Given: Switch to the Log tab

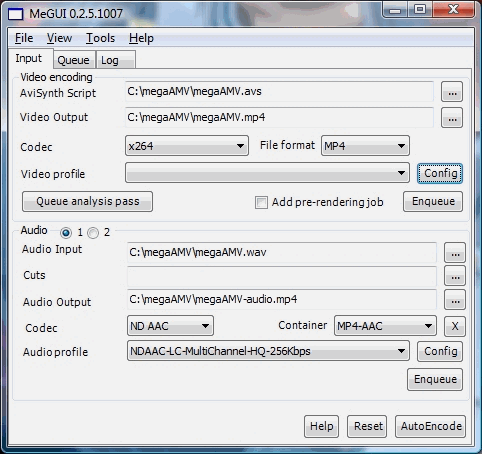Looking at the screenshot, I should tap(115, 60).
